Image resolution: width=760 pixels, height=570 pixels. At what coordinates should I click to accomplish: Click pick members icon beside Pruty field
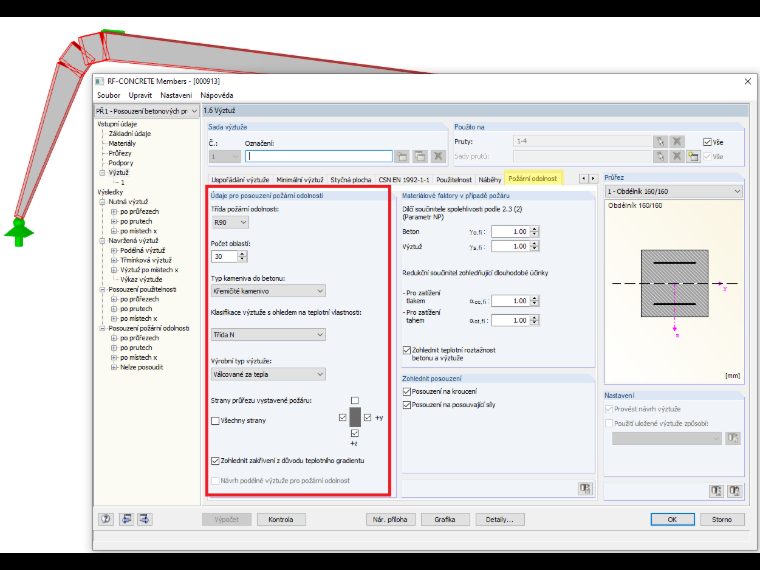point(660,142)
